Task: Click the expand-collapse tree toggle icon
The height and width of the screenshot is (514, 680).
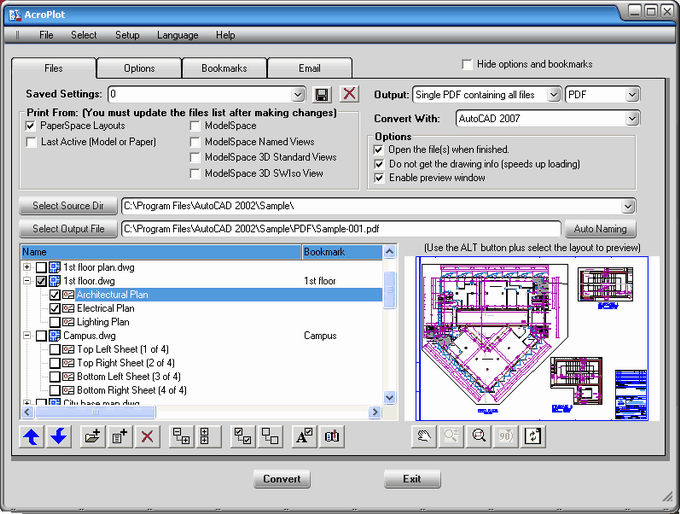Action: pyautogui.click(x=181, y=436)
